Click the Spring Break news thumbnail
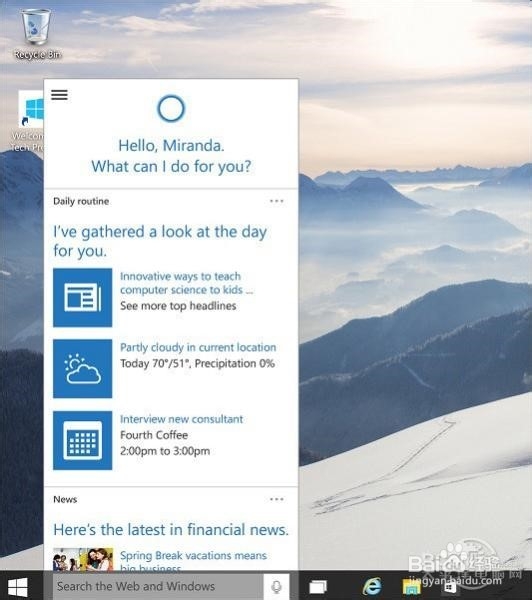 point(83,559)
